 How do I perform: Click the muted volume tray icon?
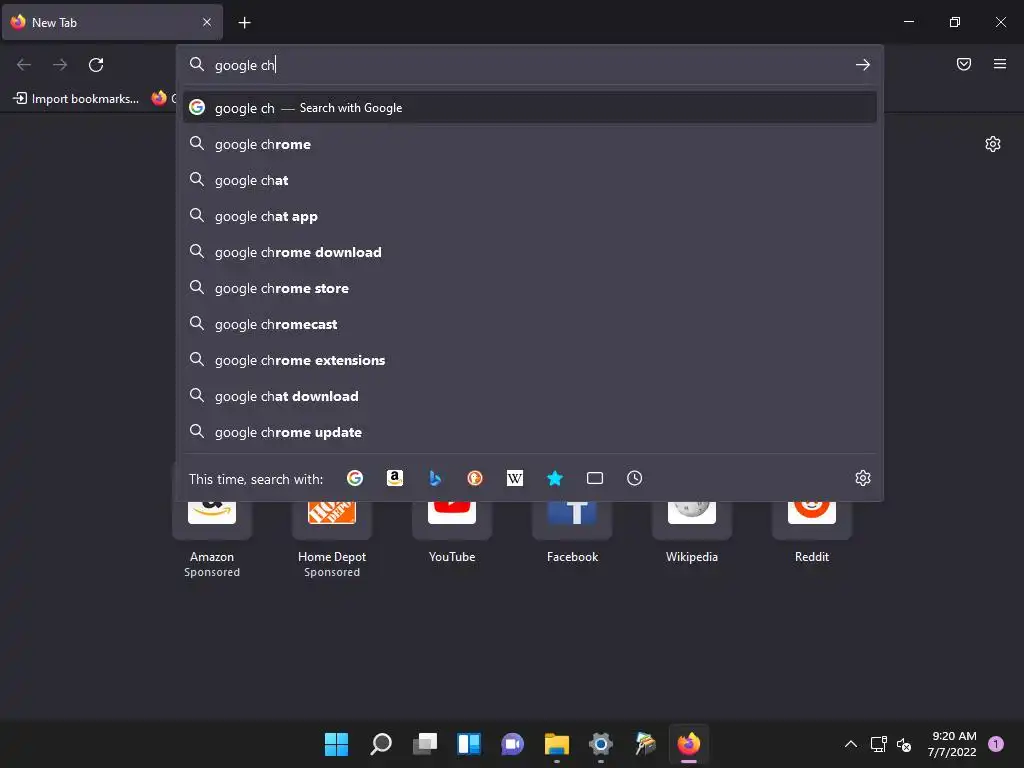click(x=904, y=744)
